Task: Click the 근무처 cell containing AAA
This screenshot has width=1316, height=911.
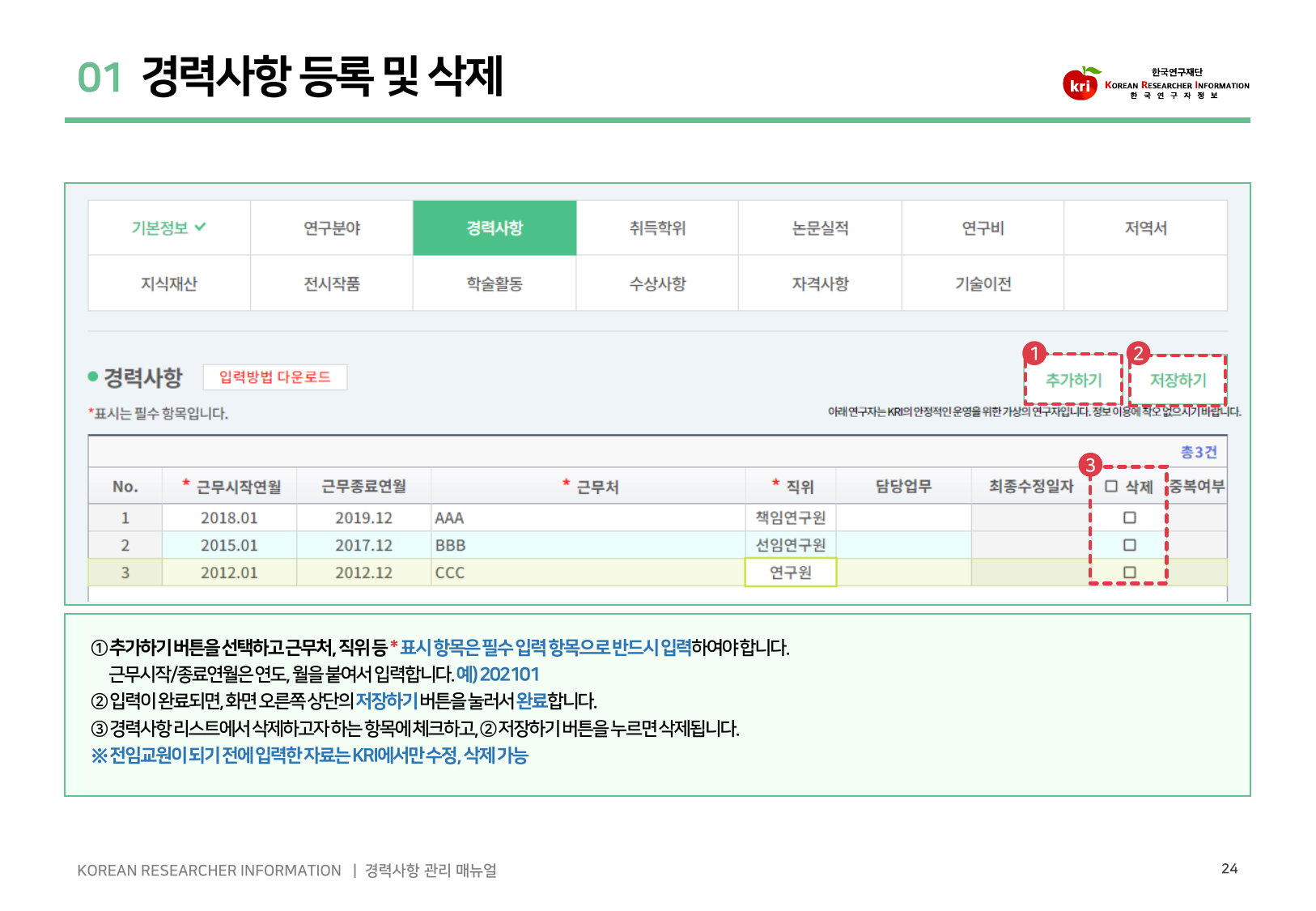Action: 588,517
